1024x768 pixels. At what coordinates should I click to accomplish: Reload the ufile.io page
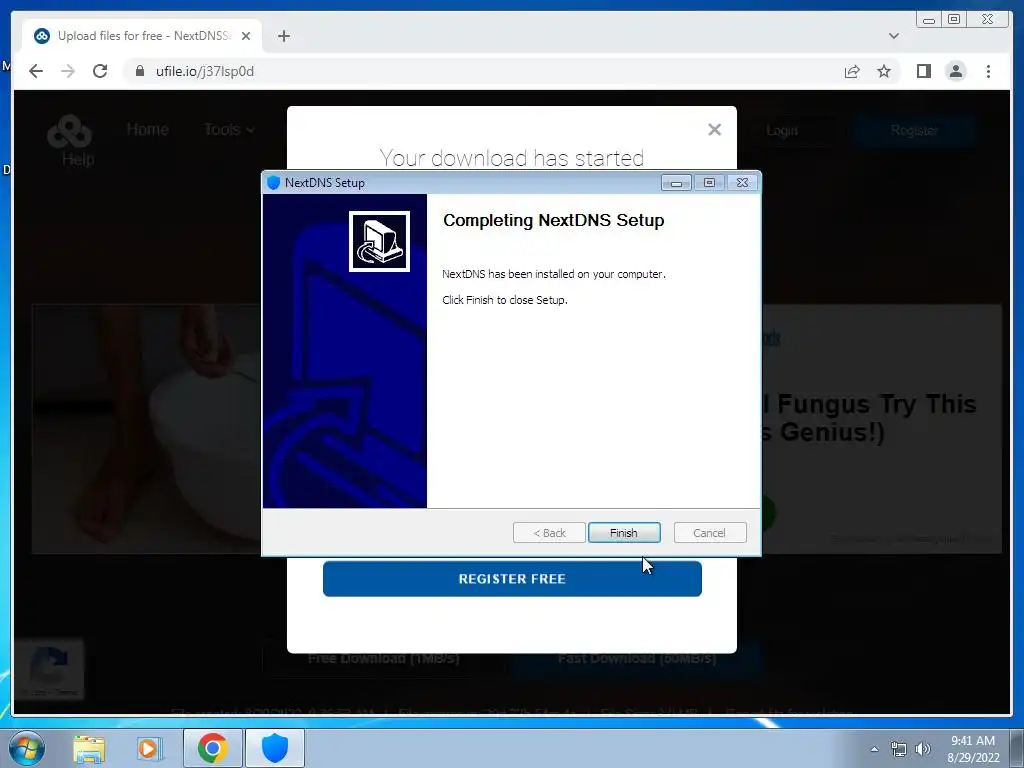pyautogui.click(x=100, y=71)
